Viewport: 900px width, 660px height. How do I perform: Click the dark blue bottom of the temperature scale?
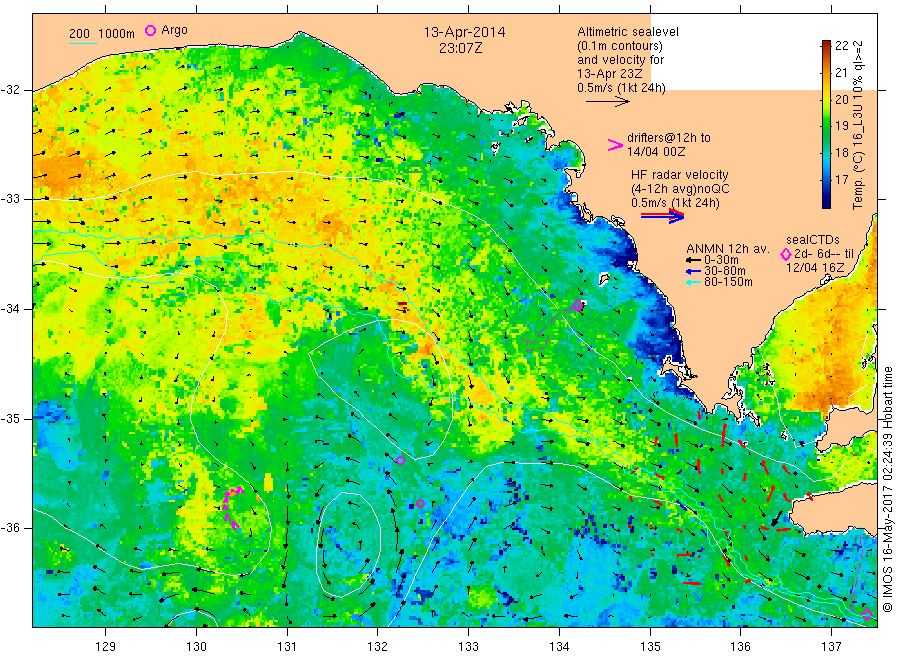(826, 202)
